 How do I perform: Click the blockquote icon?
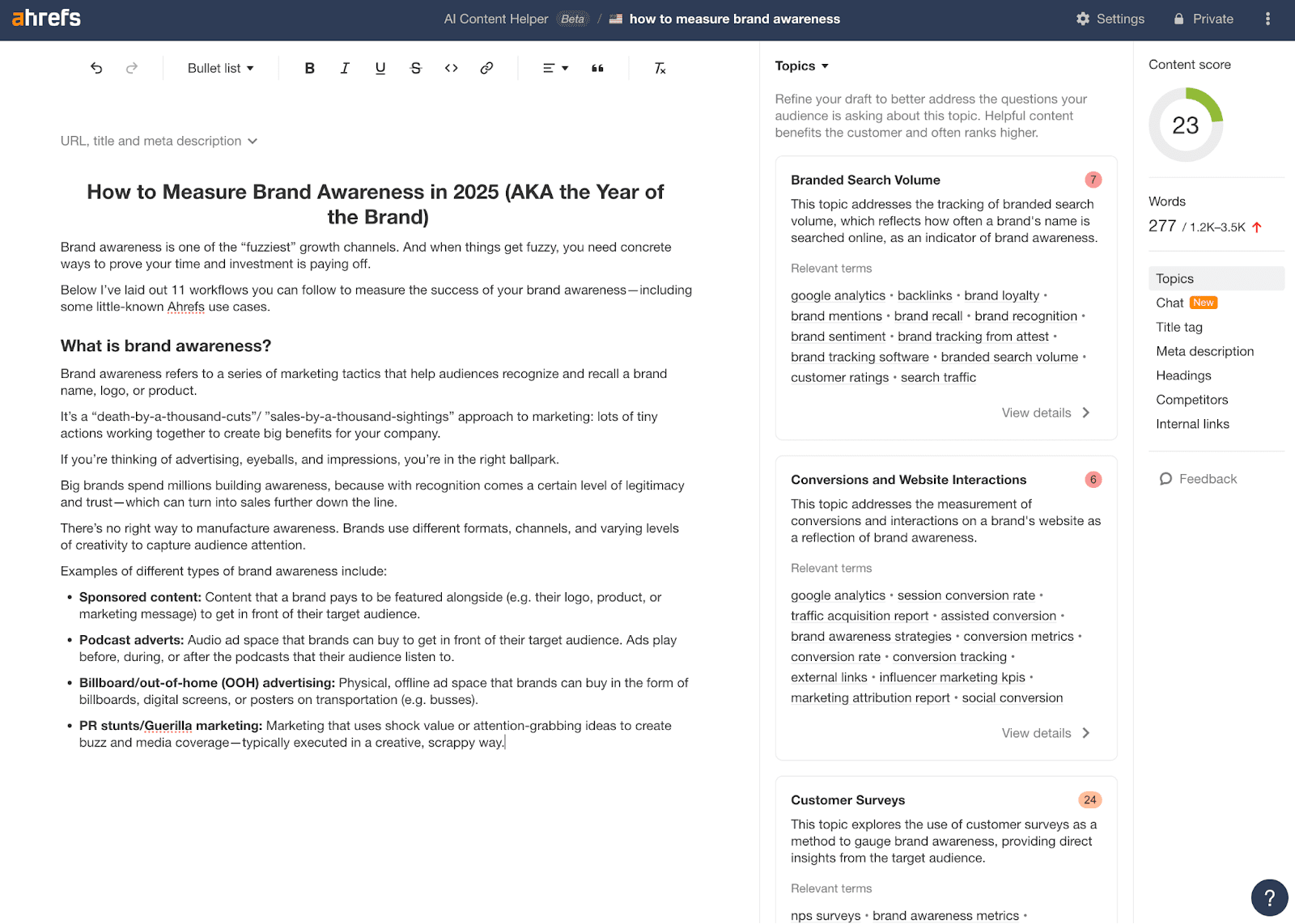[x=598, y=68]
